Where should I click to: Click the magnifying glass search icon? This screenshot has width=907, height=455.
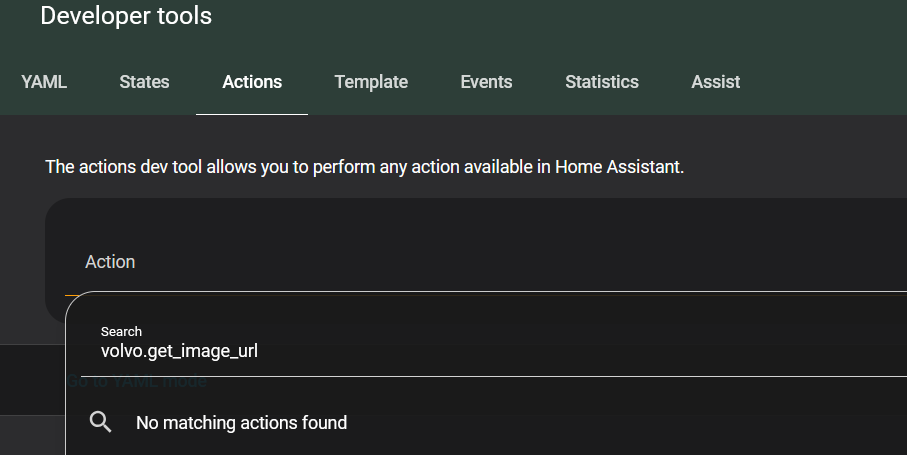pos(100,422)
